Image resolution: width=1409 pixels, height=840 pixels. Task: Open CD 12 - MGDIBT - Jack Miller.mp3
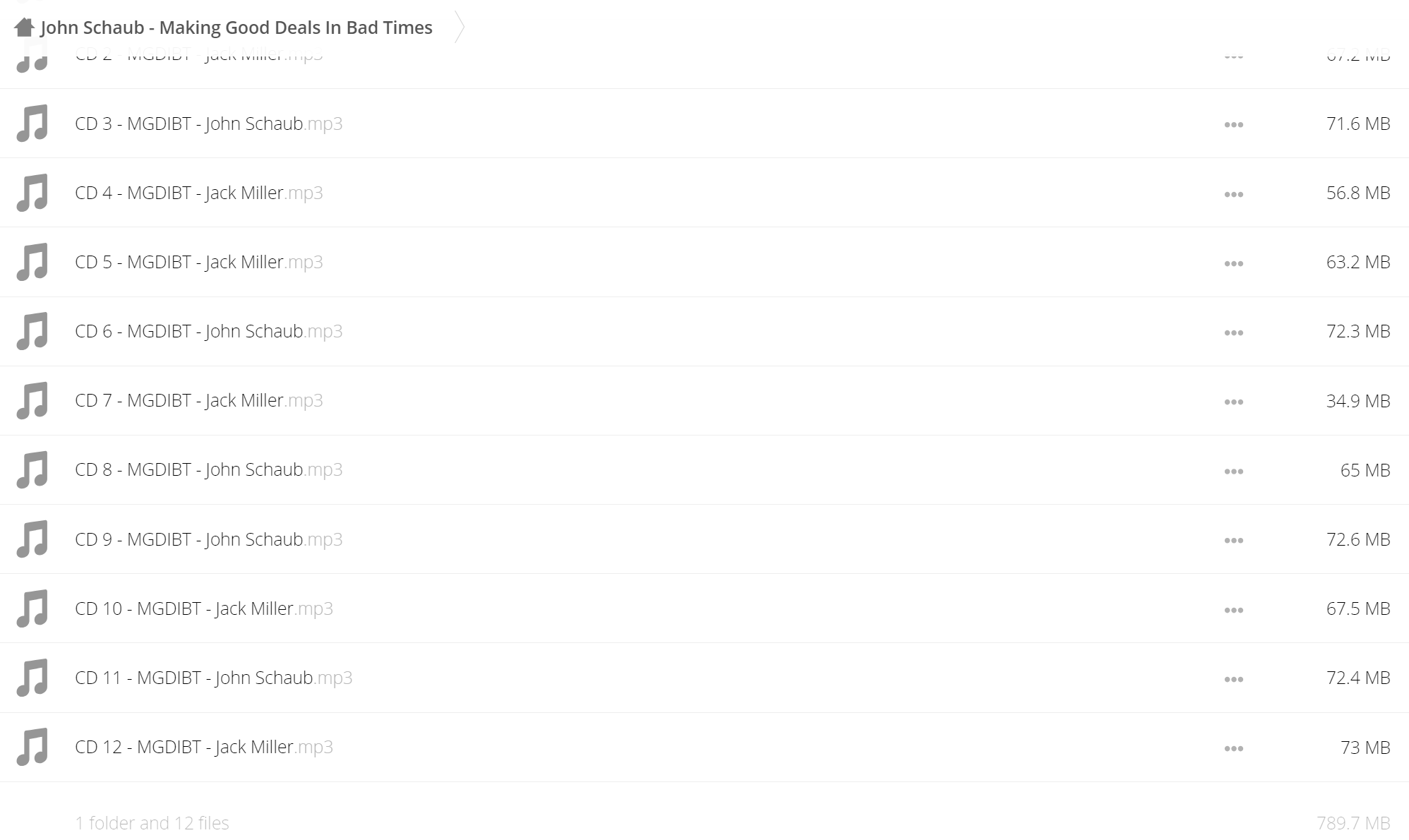point(204,747)
